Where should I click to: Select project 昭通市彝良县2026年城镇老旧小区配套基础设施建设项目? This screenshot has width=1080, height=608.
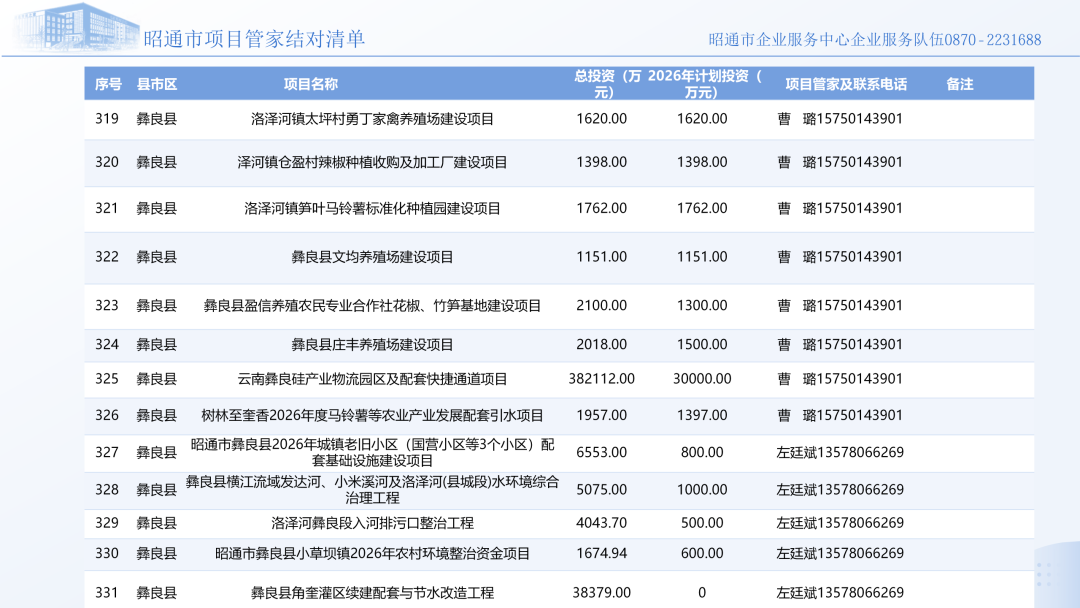tap(372, 452)
